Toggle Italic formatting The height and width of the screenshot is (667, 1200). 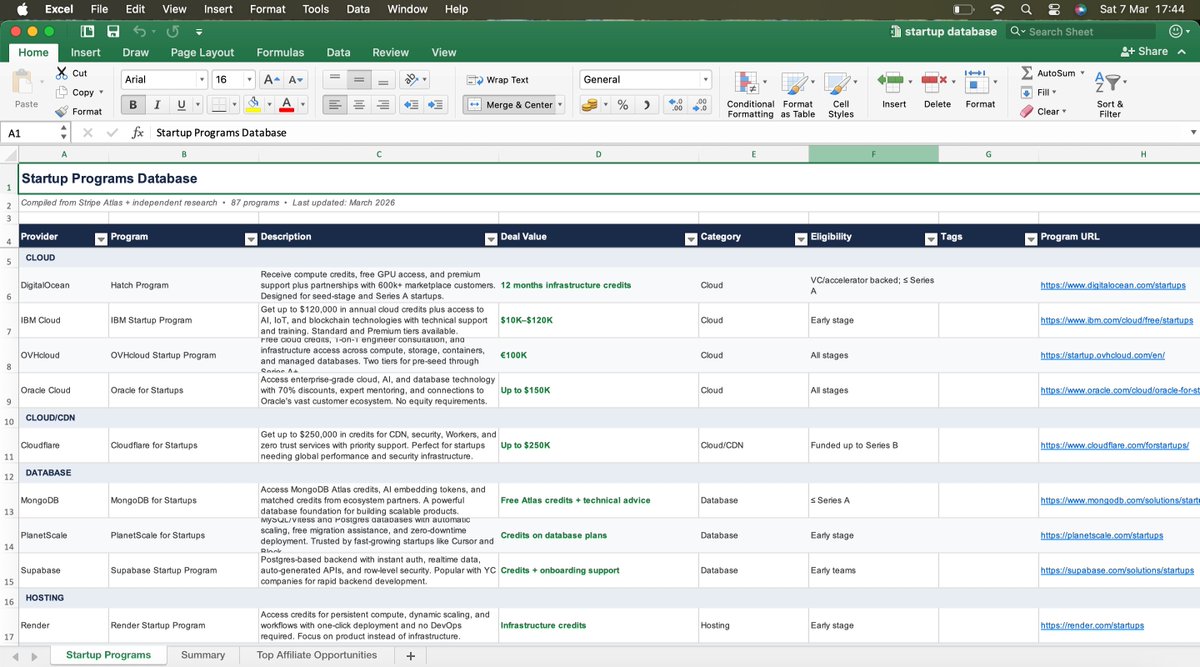(158, 105)
